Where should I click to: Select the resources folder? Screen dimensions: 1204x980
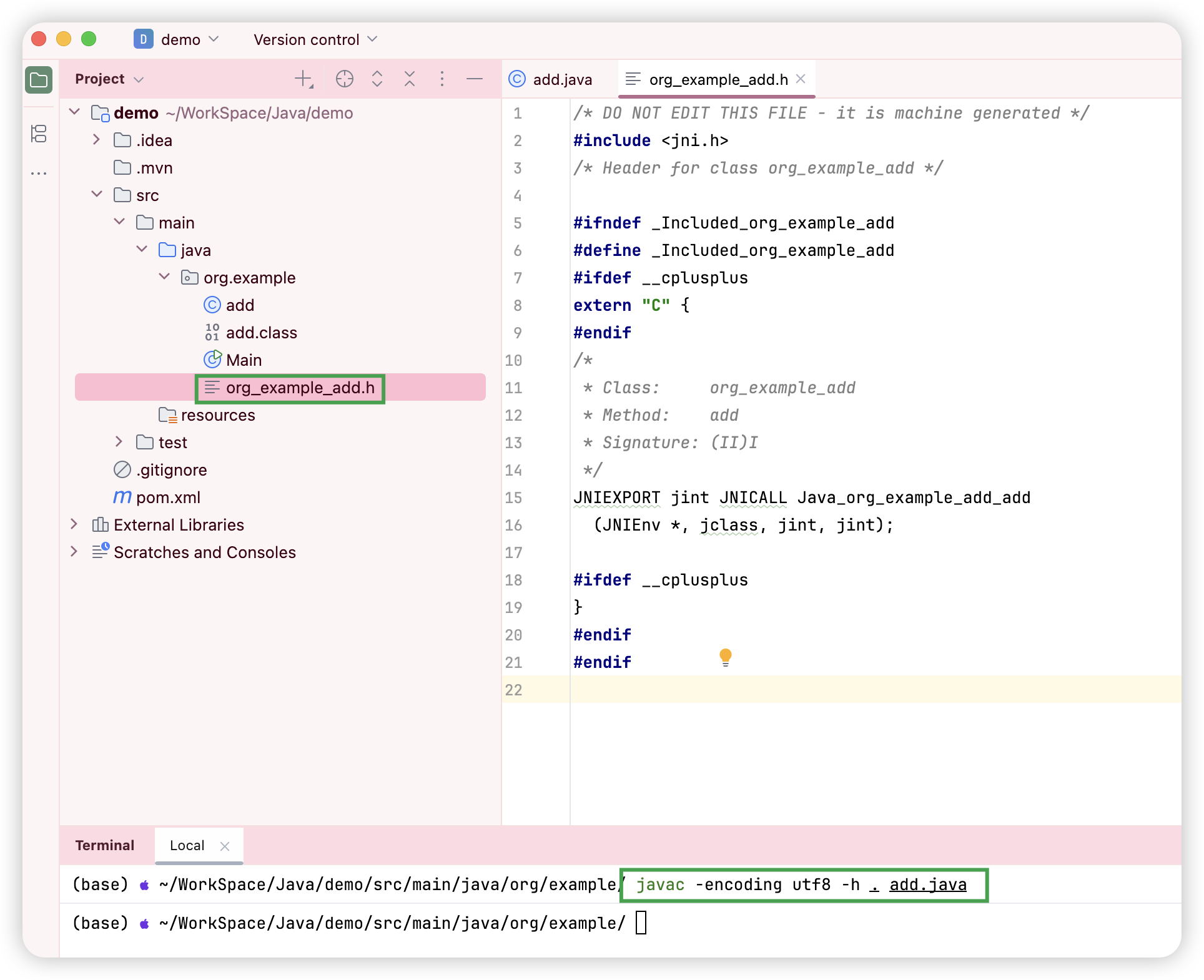218,415
